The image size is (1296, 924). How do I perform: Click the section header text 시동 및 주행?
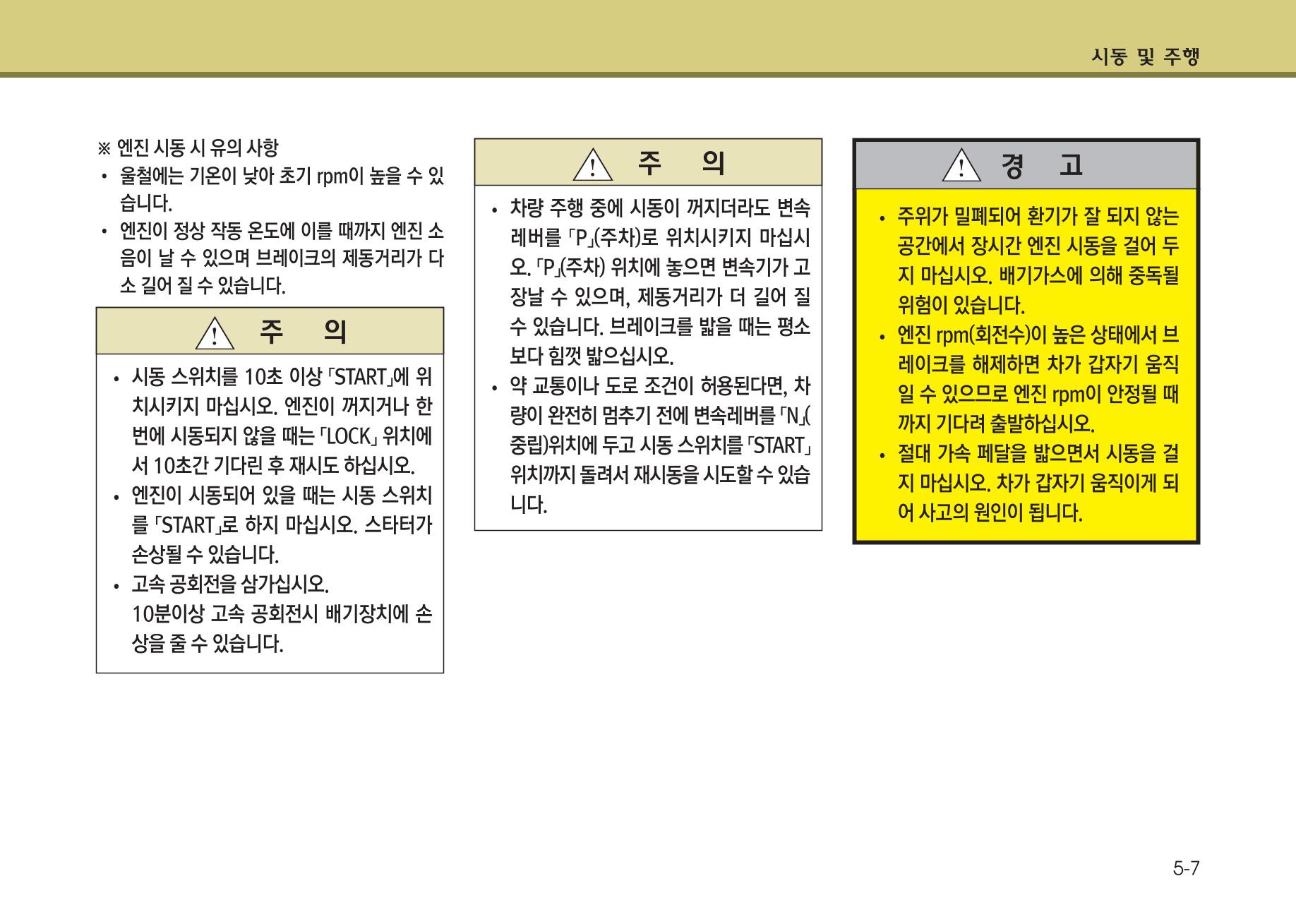click(1146, 57)
